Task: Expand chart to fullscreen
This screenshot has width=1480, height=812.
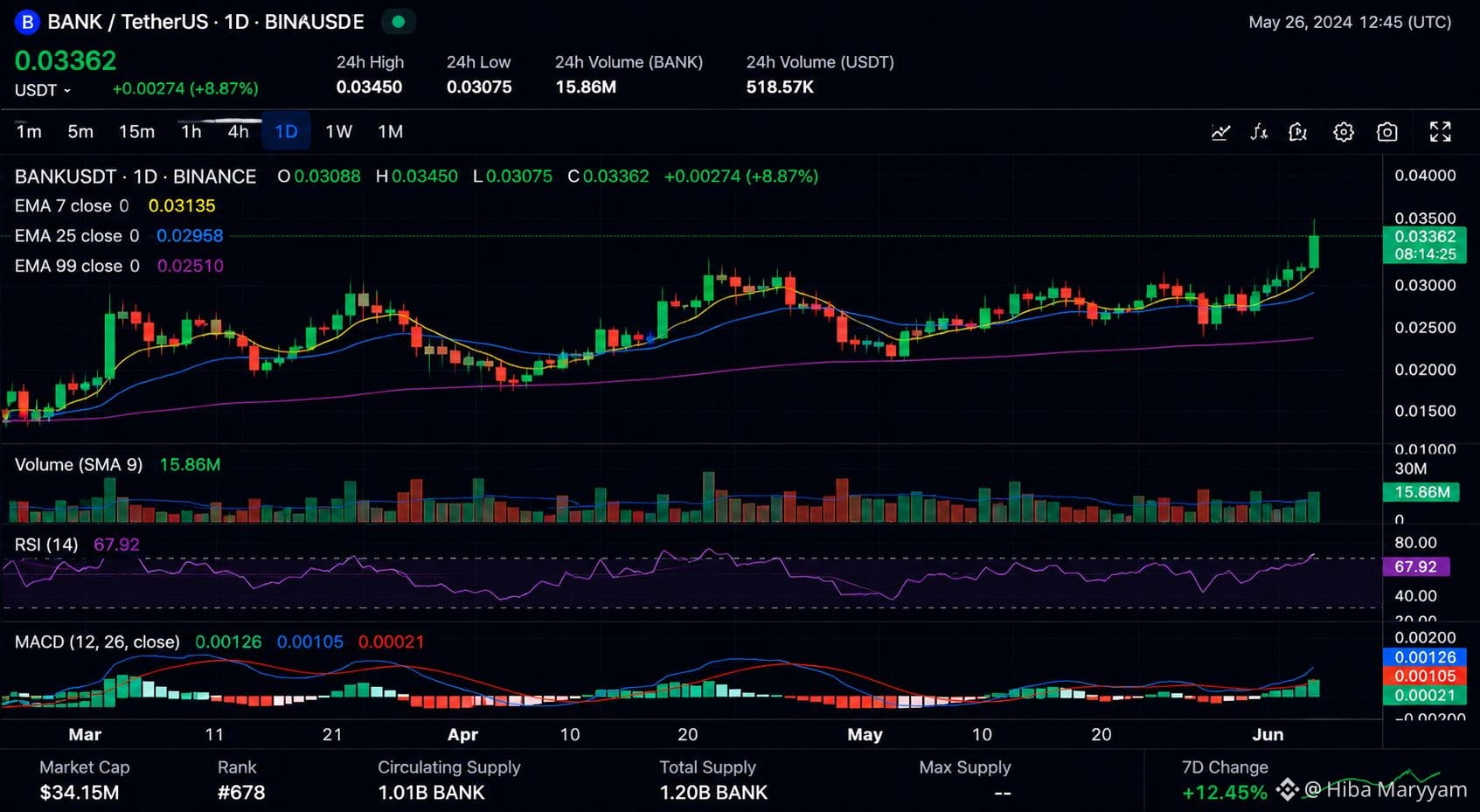Action: pyautogui.click(x=1440, y=132)
